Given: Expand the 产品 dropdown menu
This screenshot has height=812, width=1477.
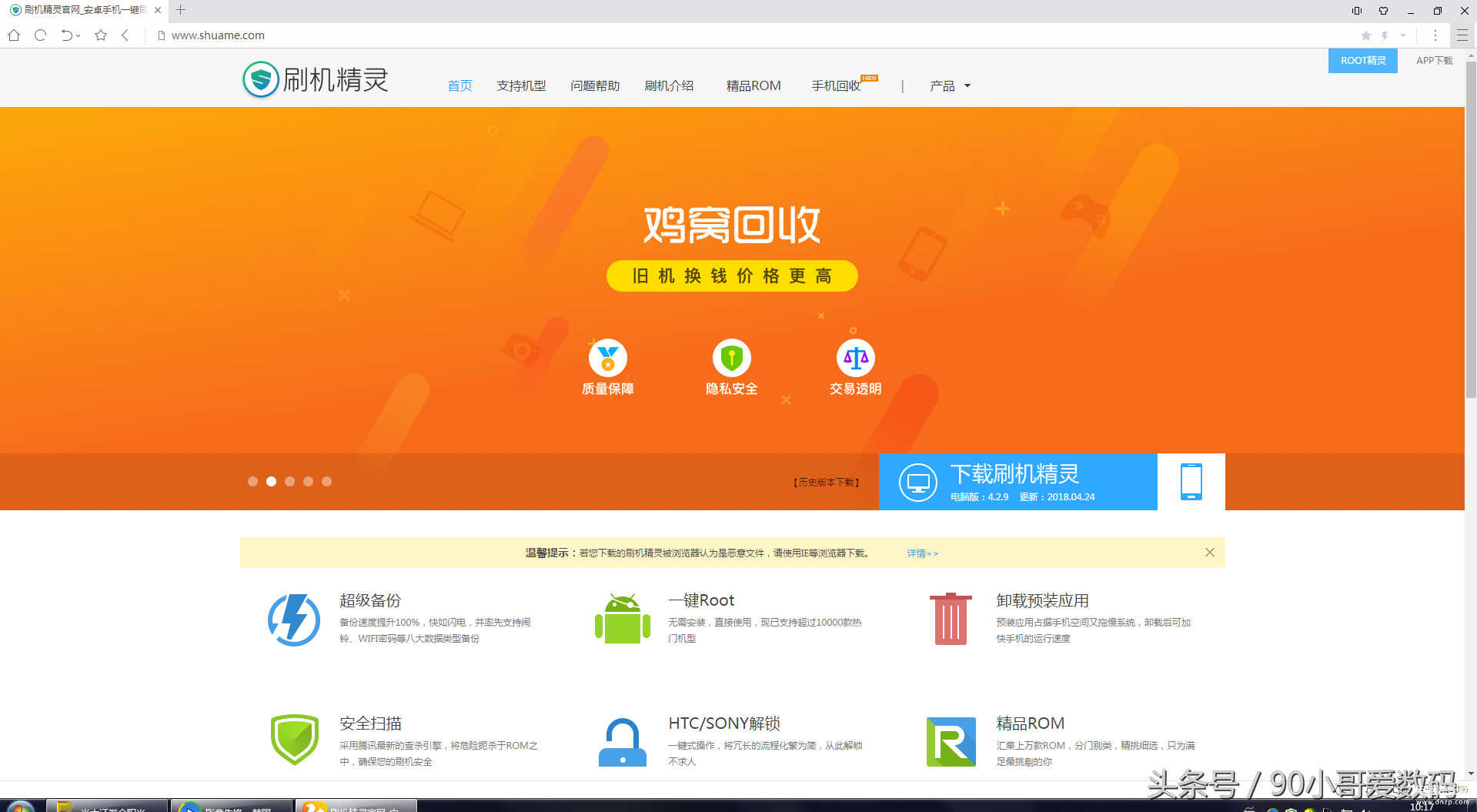Looking at the screenshot, I should [x=950, y=86].
